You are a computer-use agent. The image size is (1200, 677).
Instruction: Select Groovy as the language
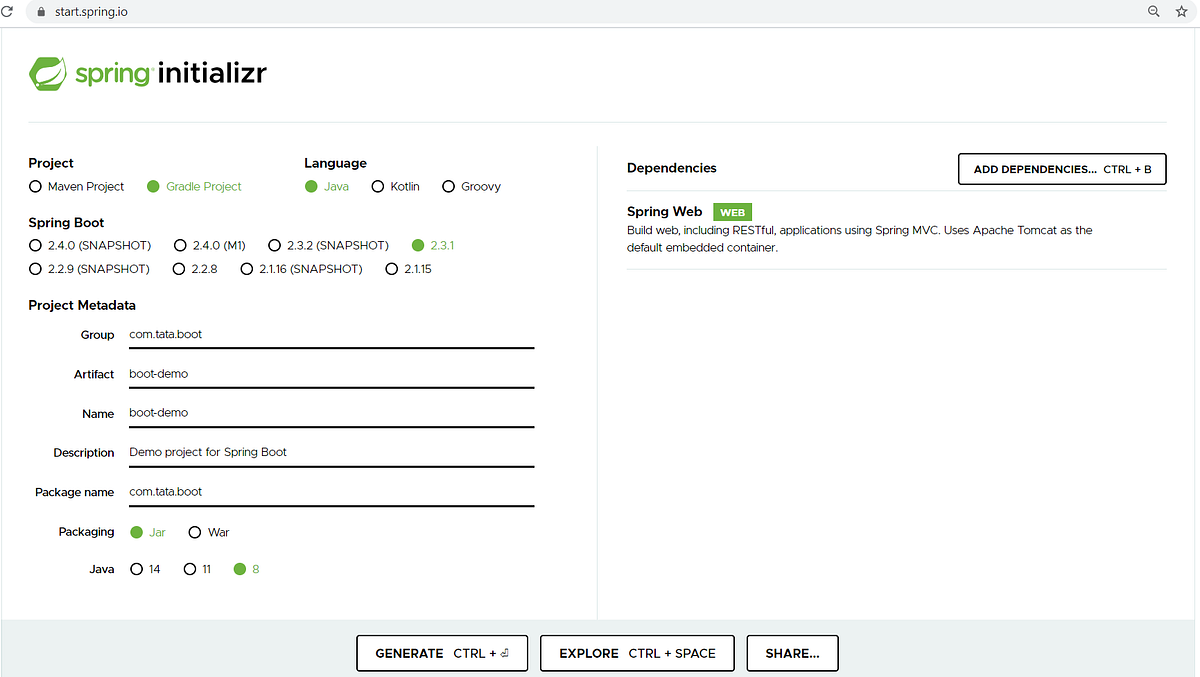click(447, 186)
